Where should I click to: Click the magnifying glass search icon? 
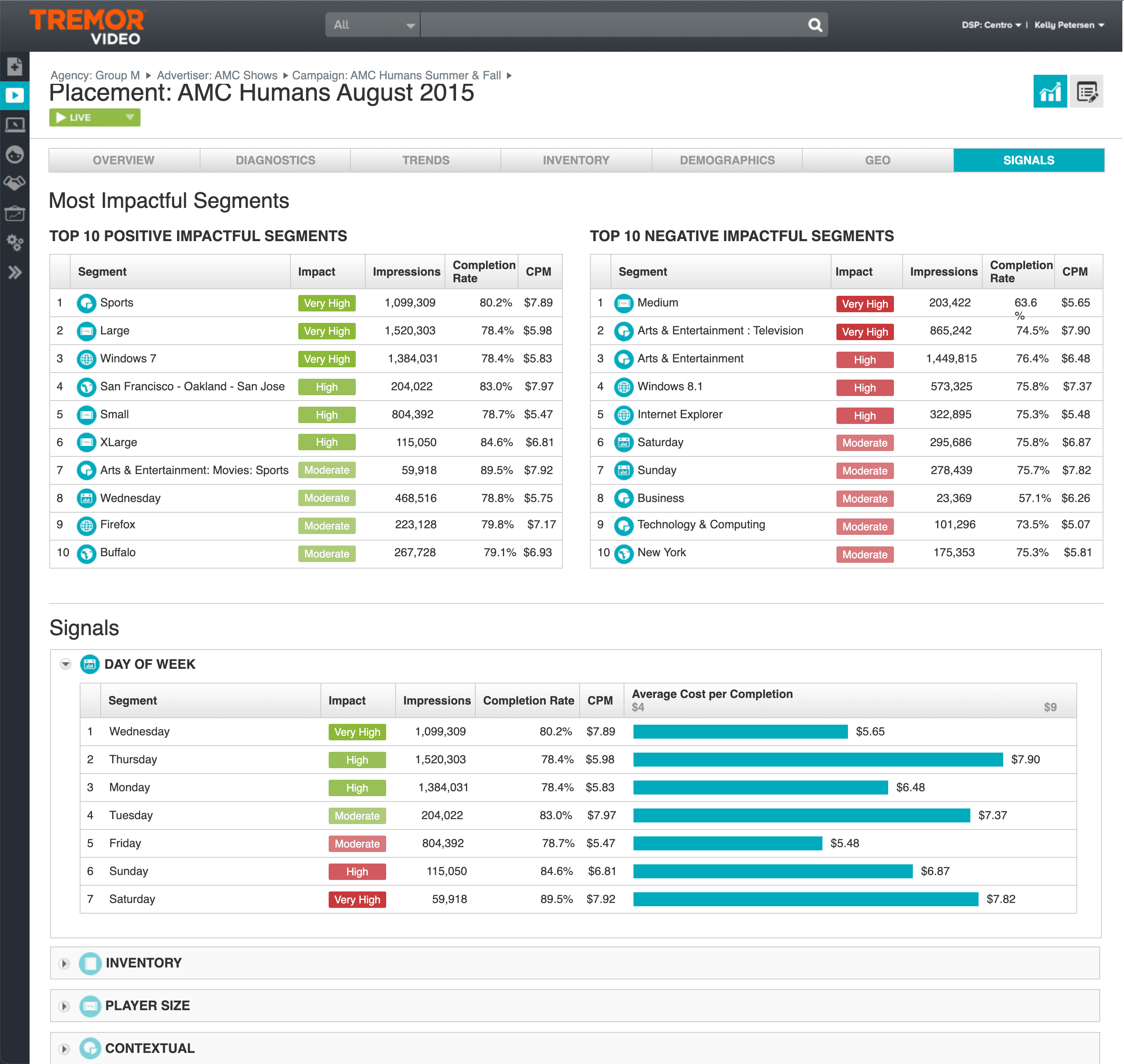815,25
